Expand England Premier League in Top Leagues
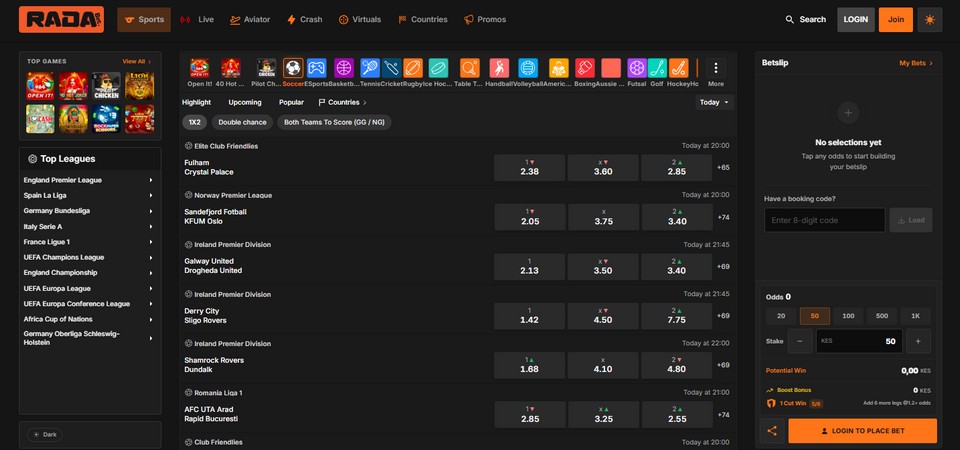This screenshot has height=450, width=960. 89,180
